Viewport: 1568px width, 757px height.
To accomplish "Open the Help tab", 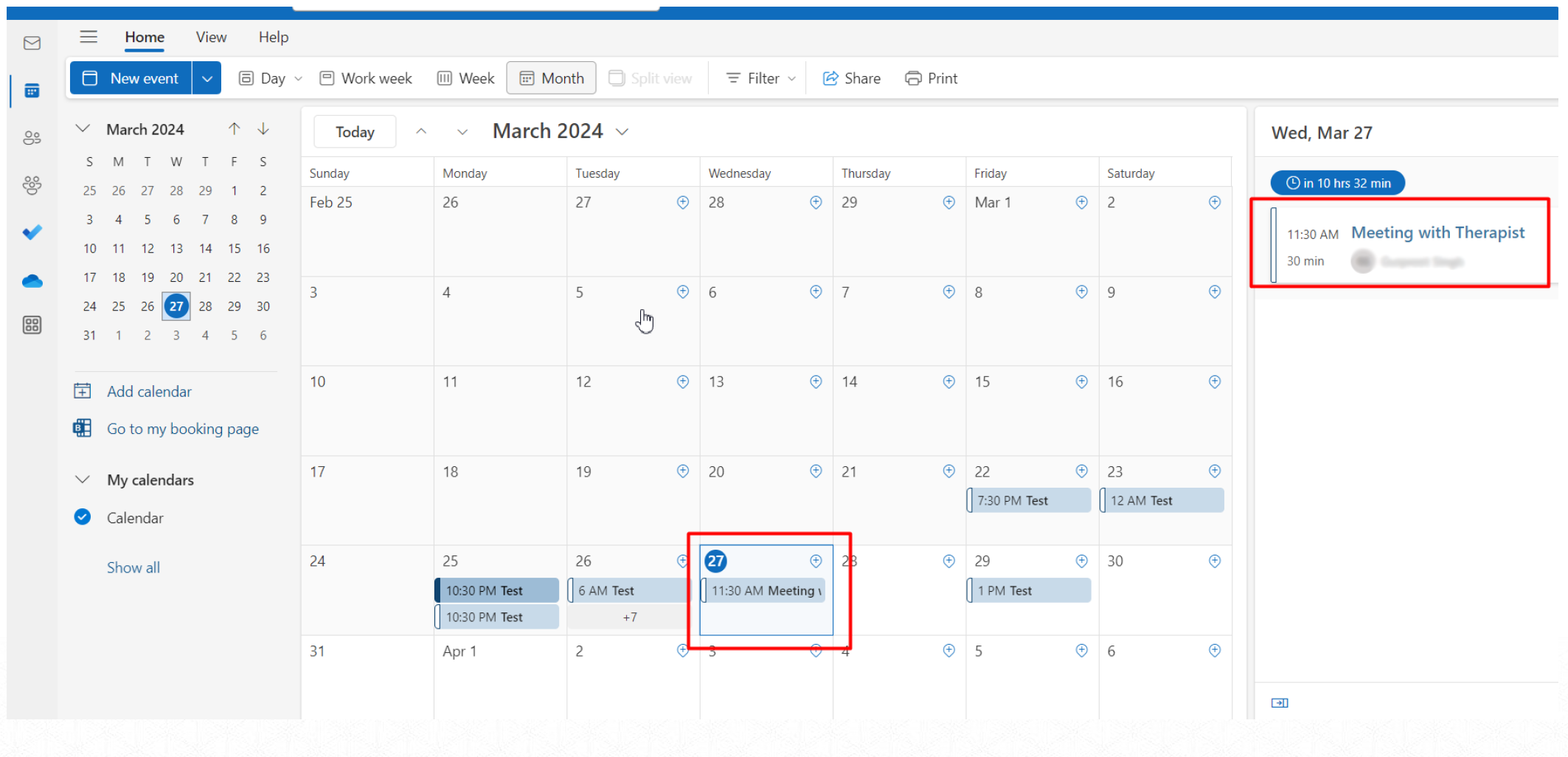I will 273,37.
